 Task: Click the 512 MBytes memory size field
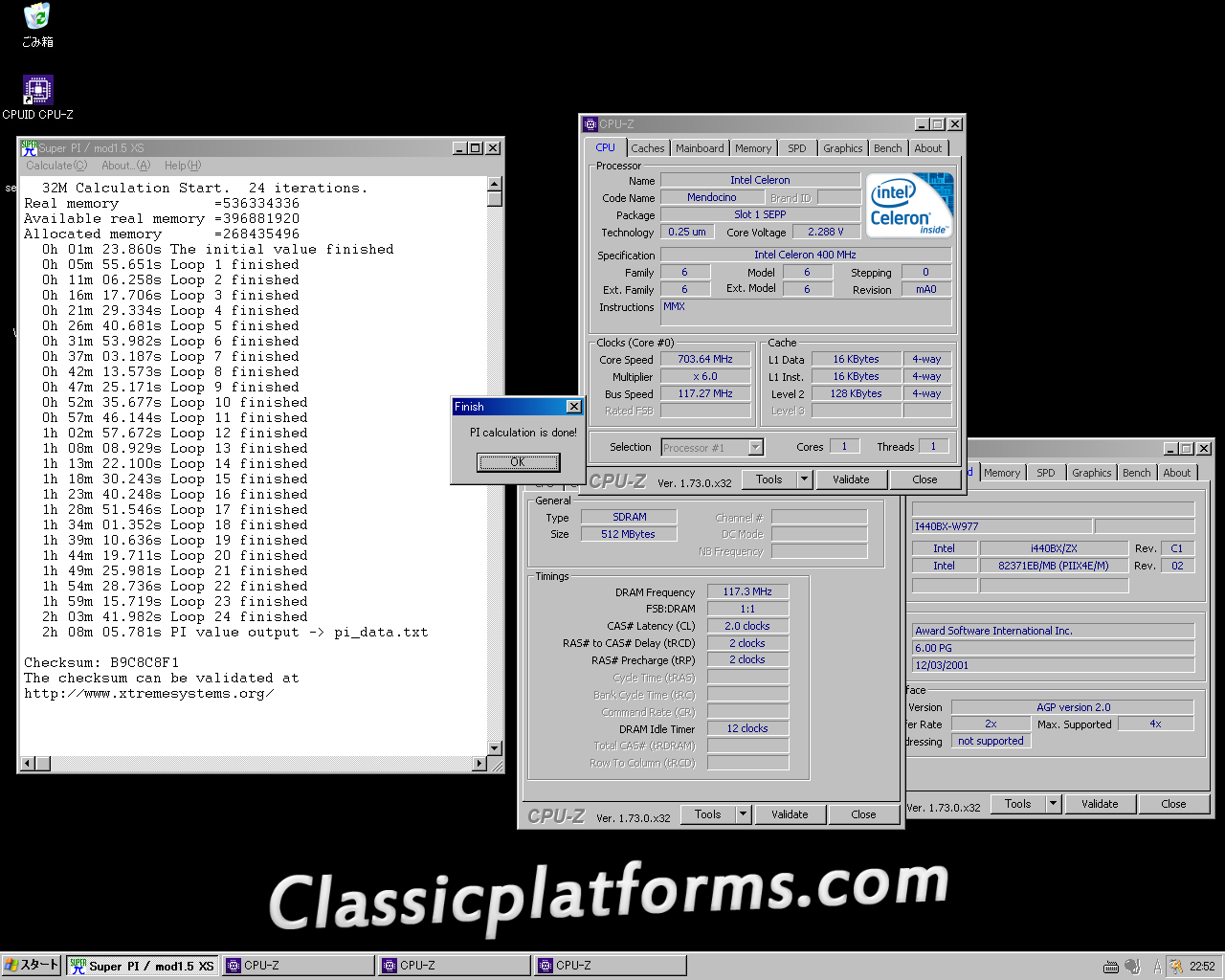[x=629, y=534]
